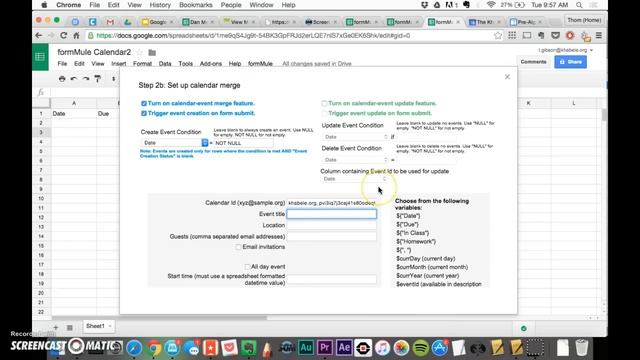Select the $("Due") variable
The width and height of the screenshot is (640, 360).
pyautogui.click(x=407, y=224)
